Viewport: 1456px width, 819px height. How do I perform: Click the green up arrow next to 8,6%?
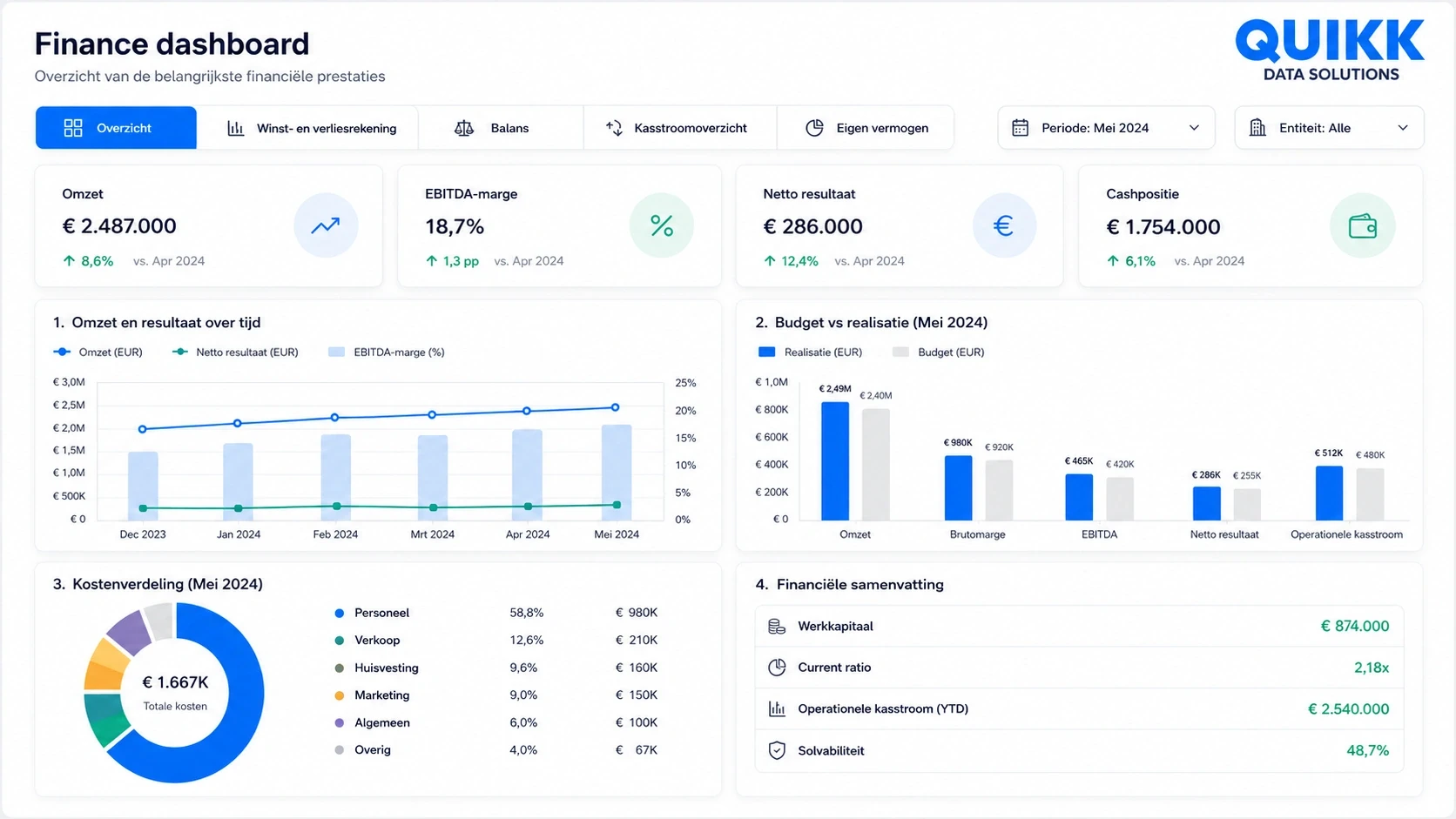click(69, 261)
